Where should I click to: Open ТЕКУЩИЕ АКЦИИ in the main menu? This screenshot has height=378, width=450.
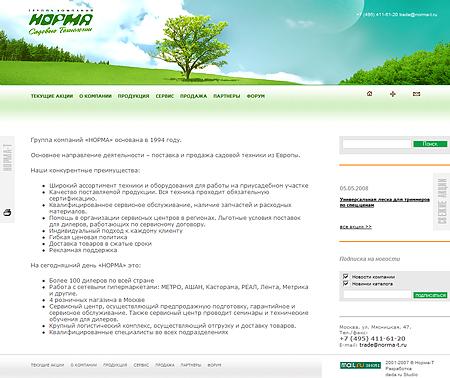click(52, 96)
